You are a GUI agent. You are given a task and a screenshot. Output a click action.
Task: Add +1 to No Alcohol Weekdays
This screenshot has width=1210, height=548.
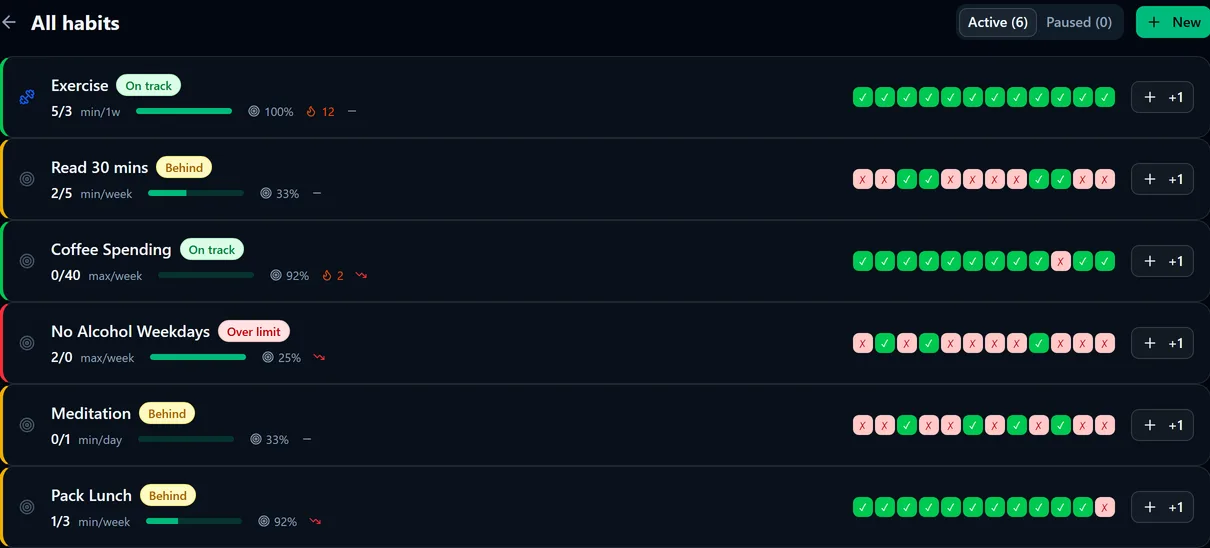(1162, 343)
